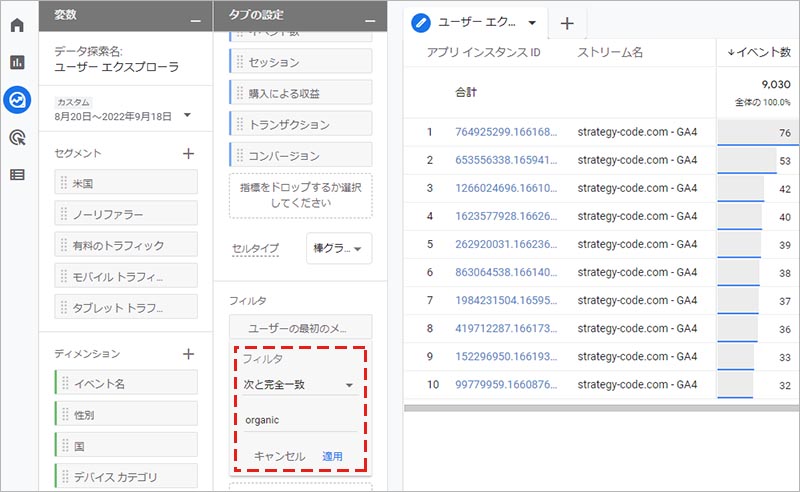The width and height of the screenshot is (800, 492).
Task: Add a new segment with plus icon
Action: 188,154
